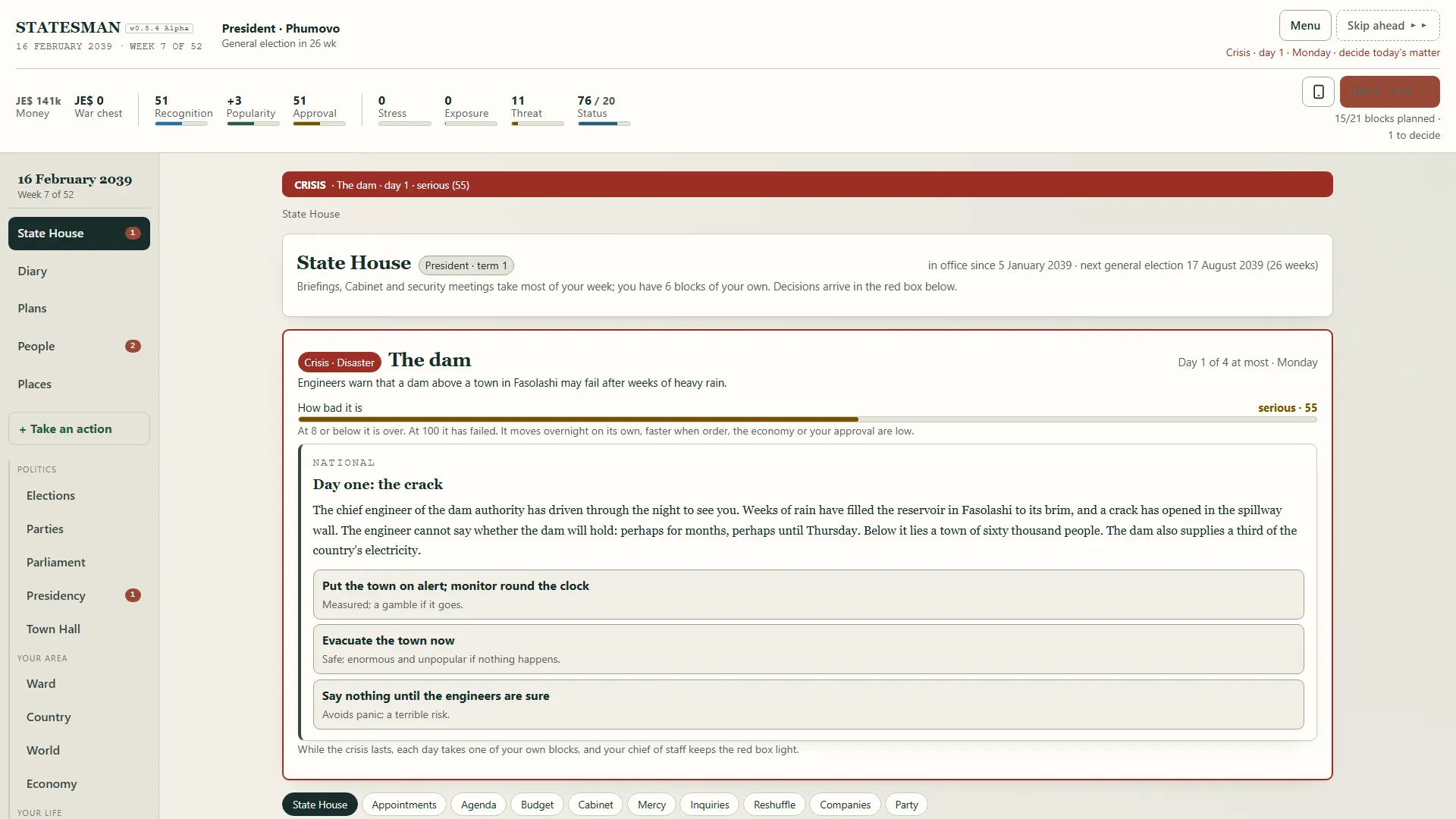Click the 'Crisis · Disaster' badge
The width and height of the screenshot is (1456, 819).
click(x=339, y=362)
